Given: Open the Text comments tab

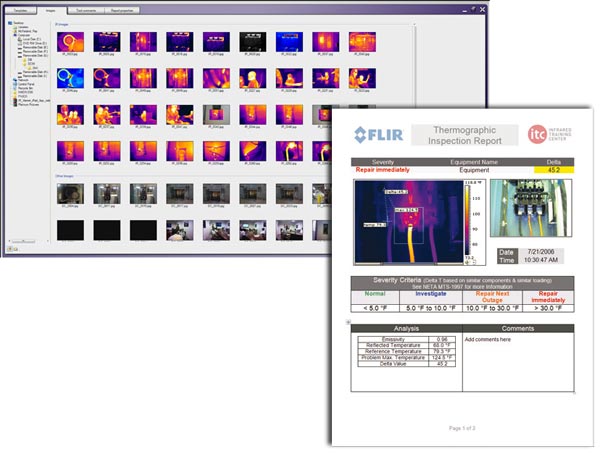Looking at the screenshot, I should tap(86, 11).
